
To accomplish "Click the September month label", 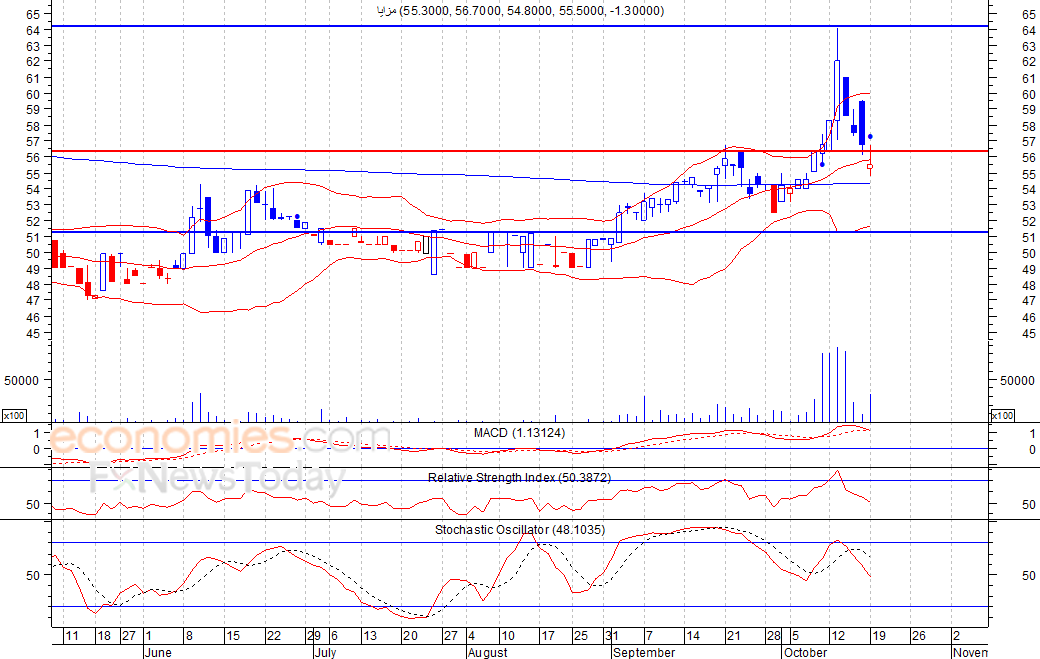I will (644, 652).
